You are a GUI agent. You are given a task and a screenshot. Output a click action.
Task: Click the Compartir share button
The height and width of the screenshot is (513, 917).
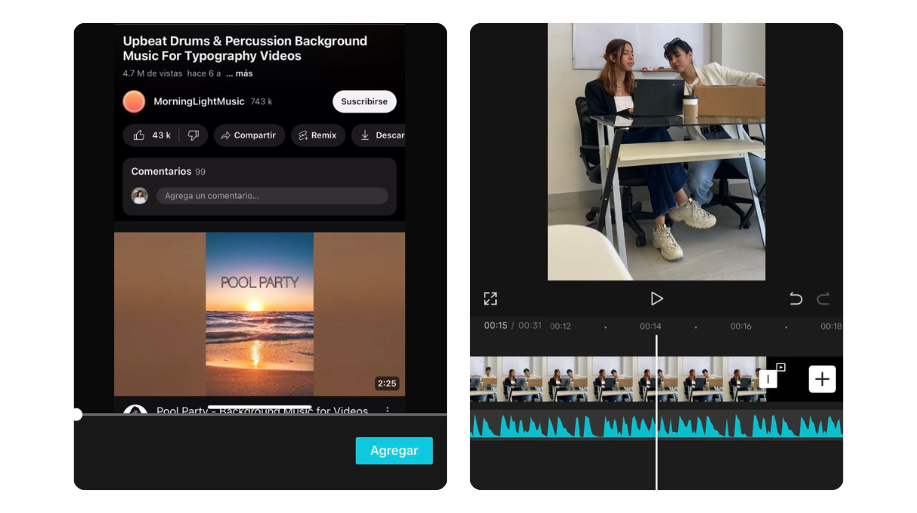[x=248, y=135]
